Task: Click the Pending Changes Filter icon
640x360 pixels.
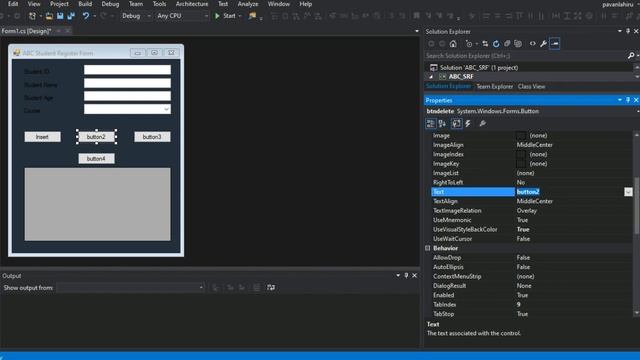Action: point(469,44)
